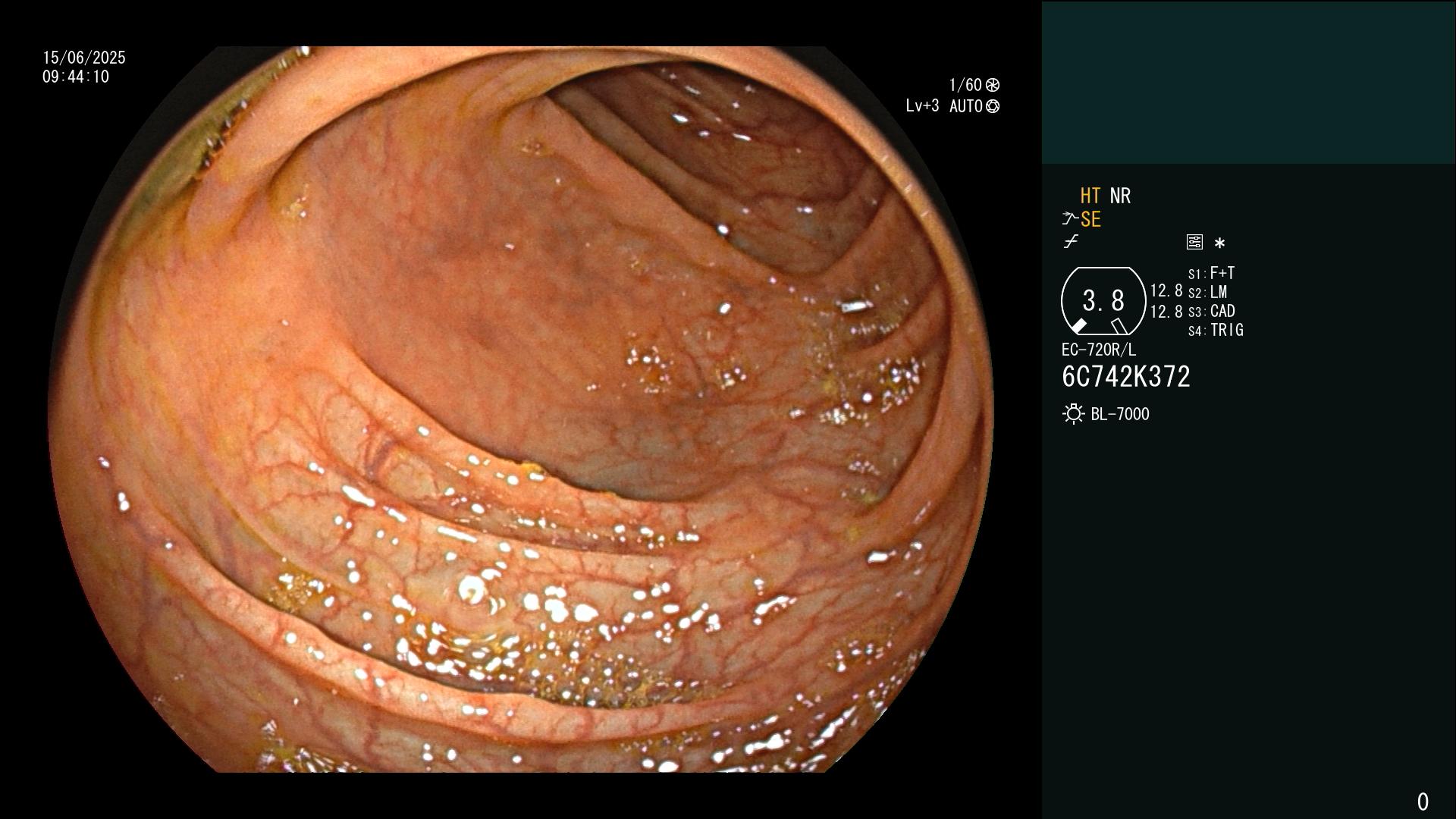Viewport: 1456px width, 819px height.
Task: Click the SE enhancement label
Action: coord(1090,219)
